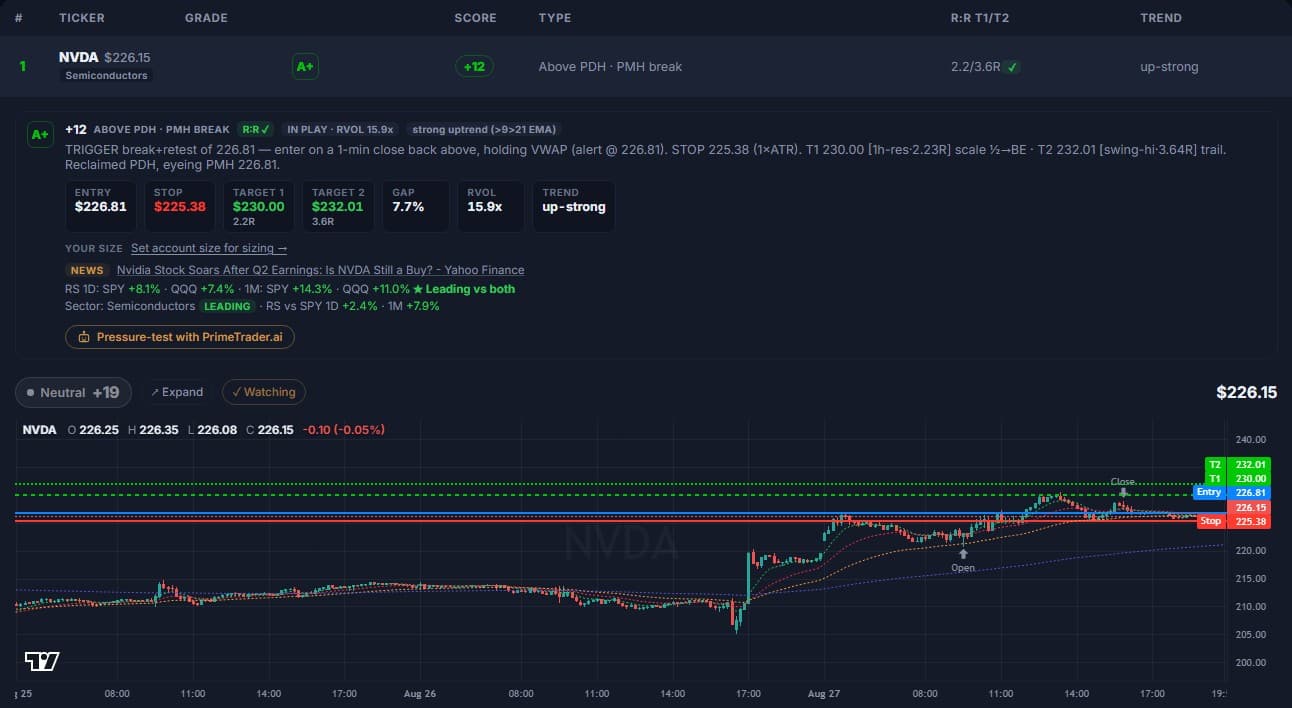Open the Nvidia Stock Soars news link
1292x708 pixels.
pyautogui.click(x=320, y=270)
